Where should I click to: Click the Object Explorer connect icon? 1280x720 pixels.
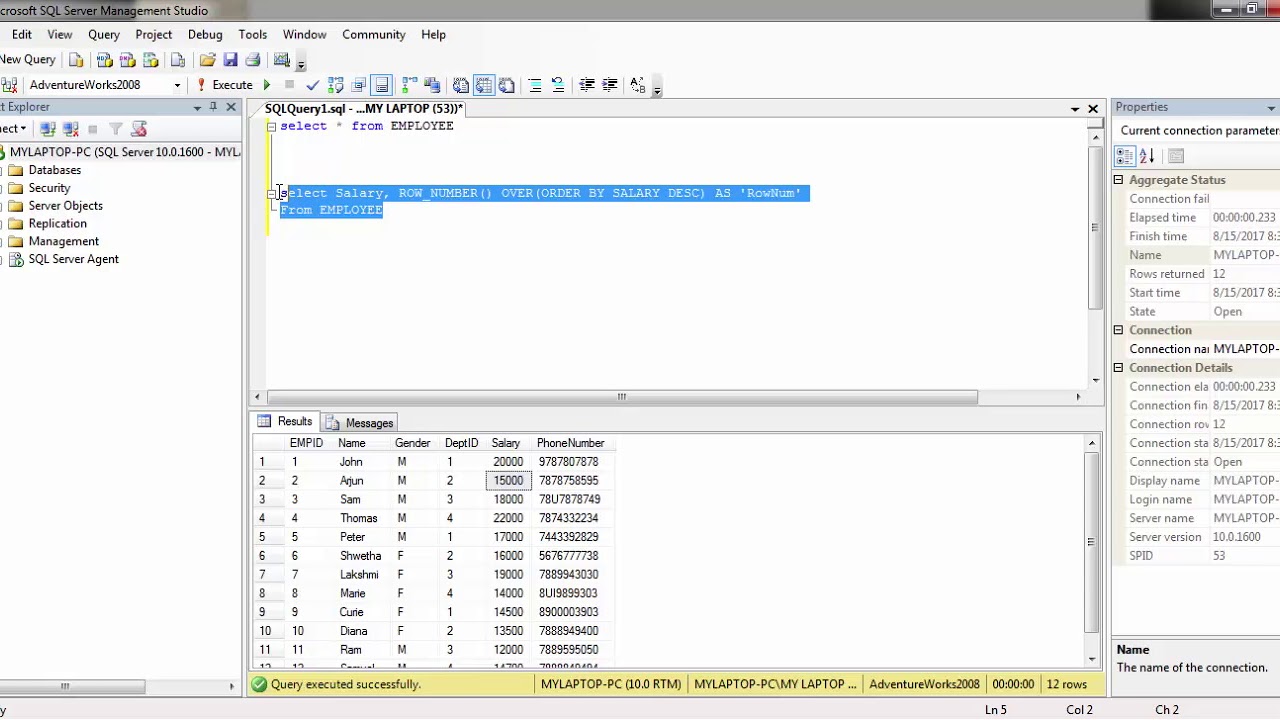click(x=47, y=129)
